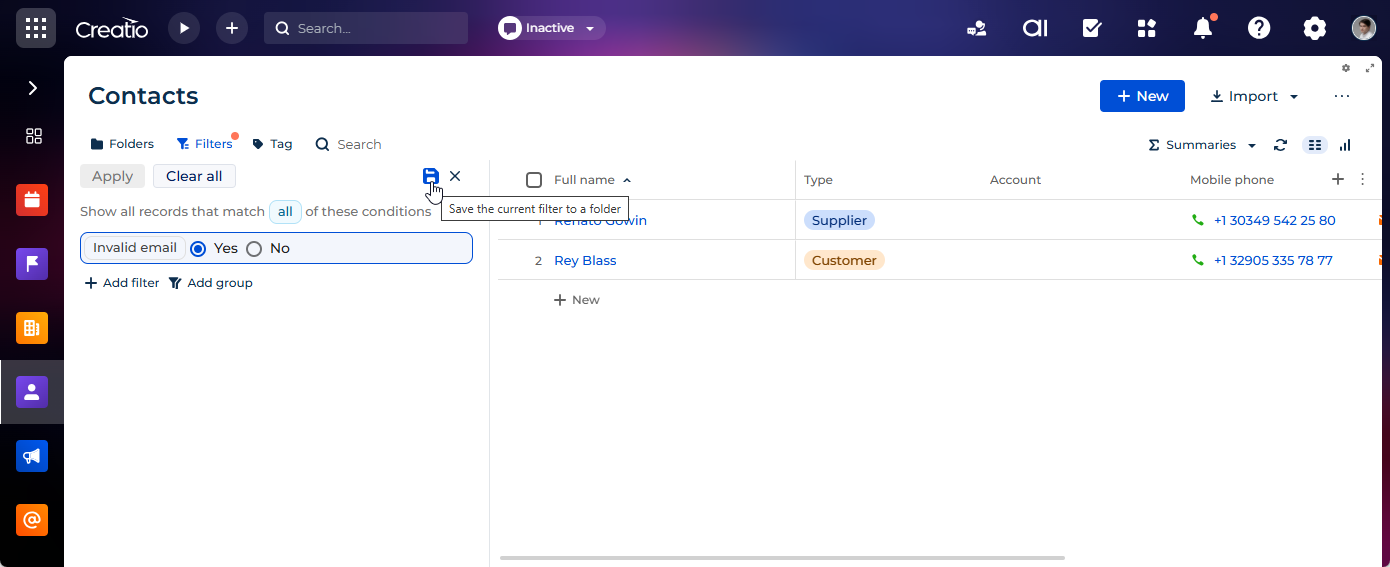Open the user profile avatar
Viewport: 1390px width, 567px height.
[1364, 28]
